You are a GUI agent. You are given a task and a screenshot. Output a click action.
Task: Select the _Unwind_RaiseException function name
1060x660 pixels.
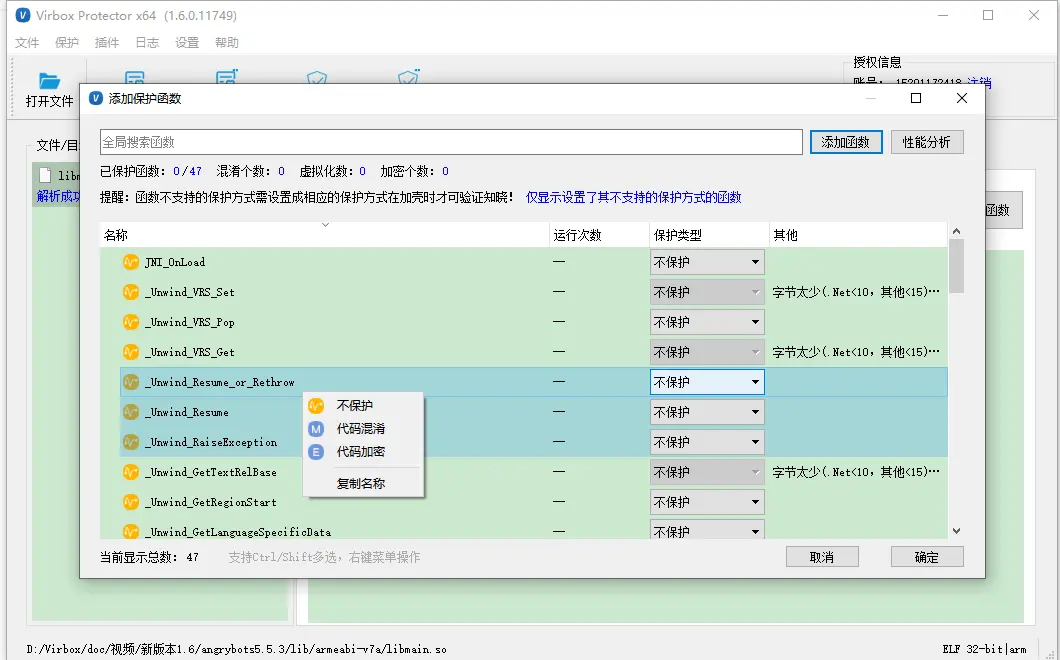click(212, 442)
